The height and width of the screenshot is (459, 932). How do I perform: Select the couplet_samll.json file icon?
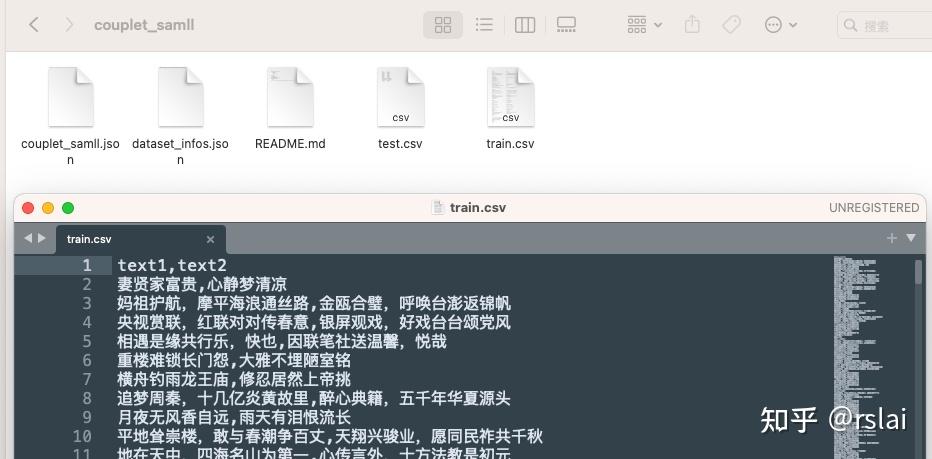point(71,97)
